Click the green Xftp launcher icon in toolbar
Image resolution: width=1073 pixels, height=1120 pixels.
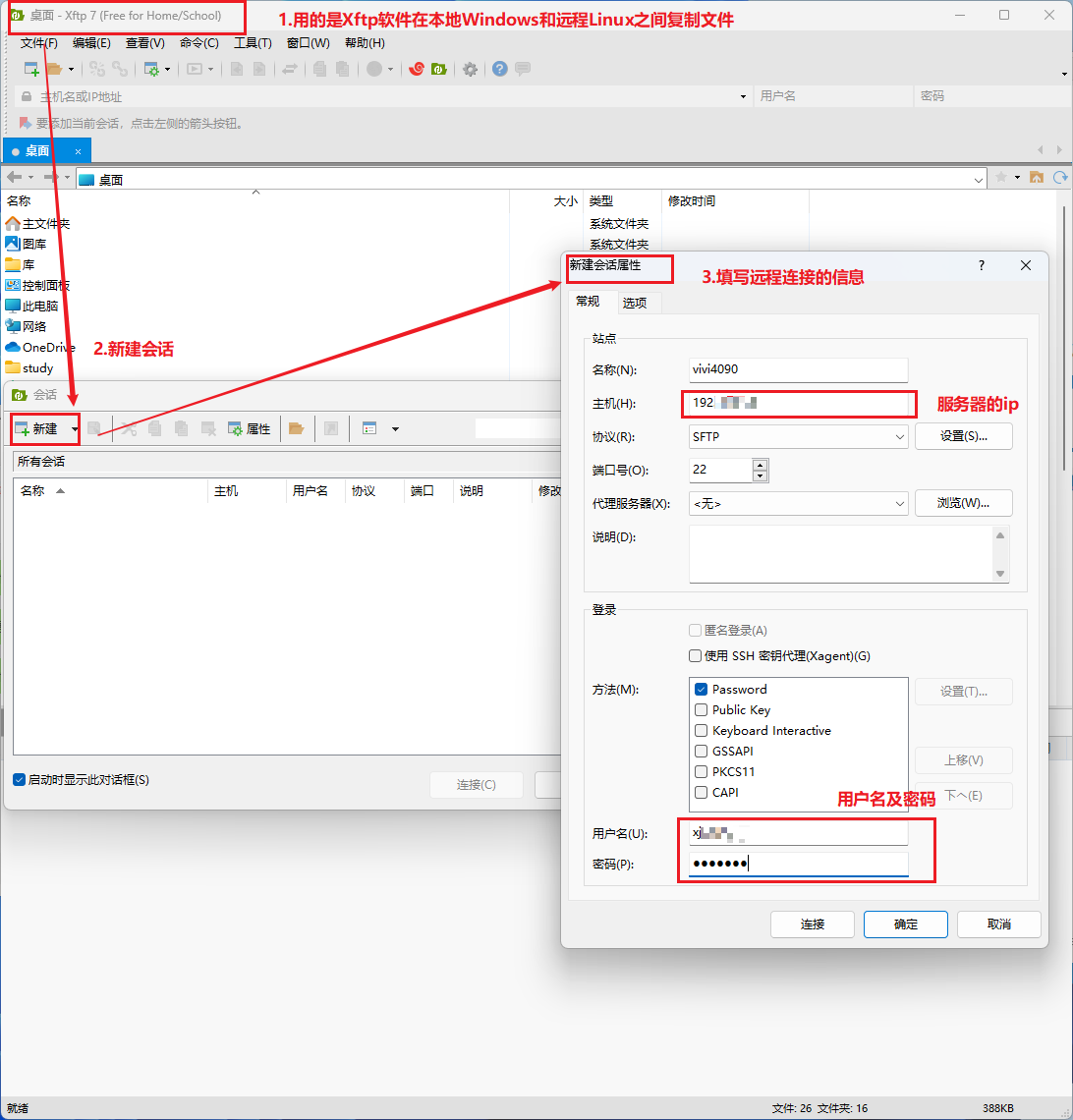tap(438, 70)
